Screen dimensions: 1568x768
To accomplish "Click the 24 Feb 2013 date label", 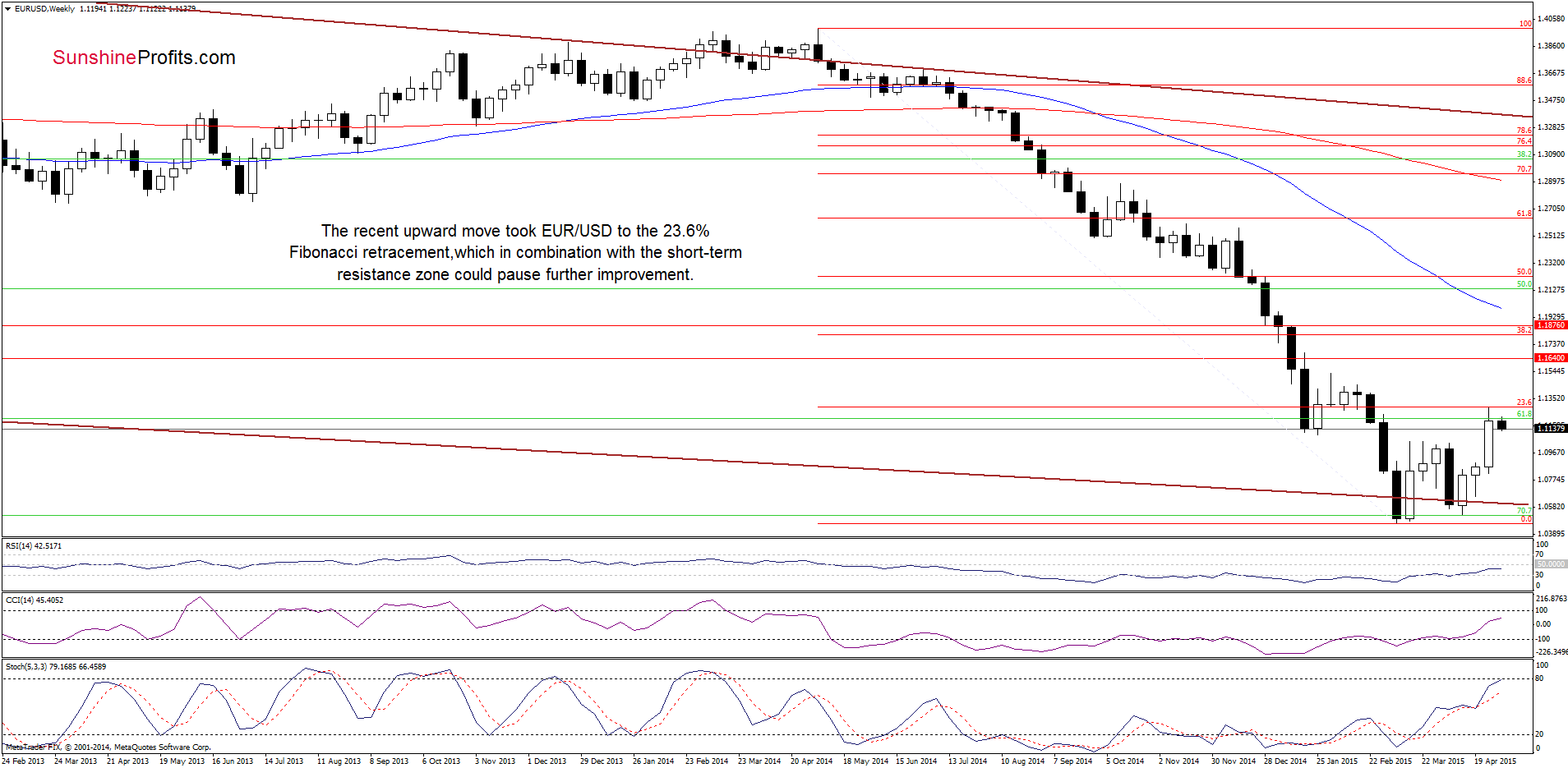I will [23, 761].
